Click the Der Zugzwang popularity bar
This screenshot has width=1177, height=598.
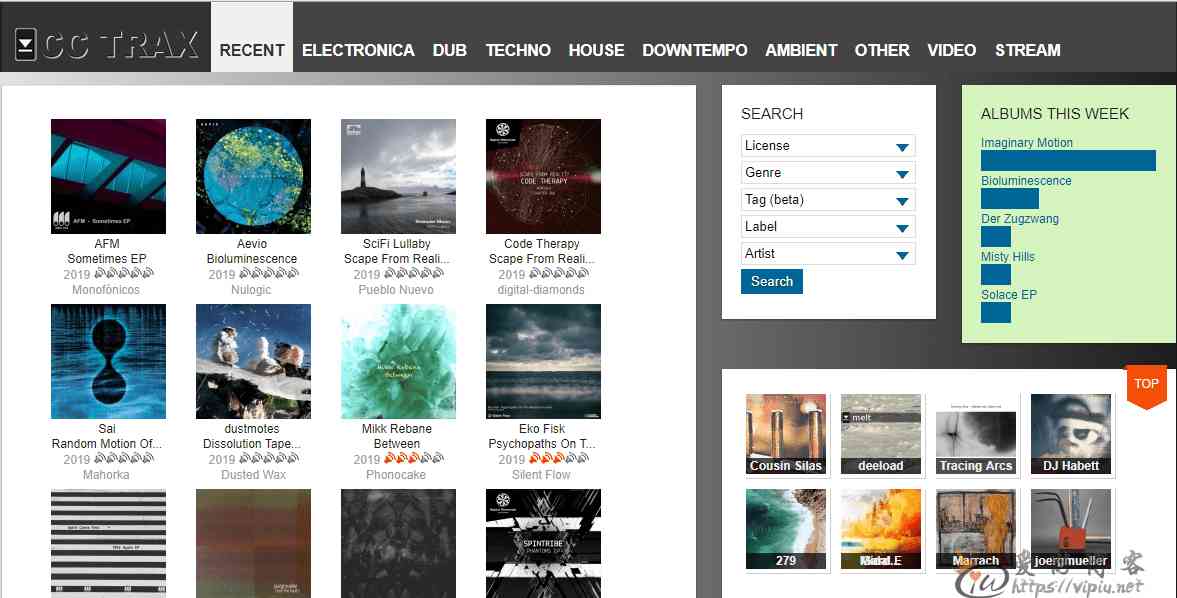point(996,236)
